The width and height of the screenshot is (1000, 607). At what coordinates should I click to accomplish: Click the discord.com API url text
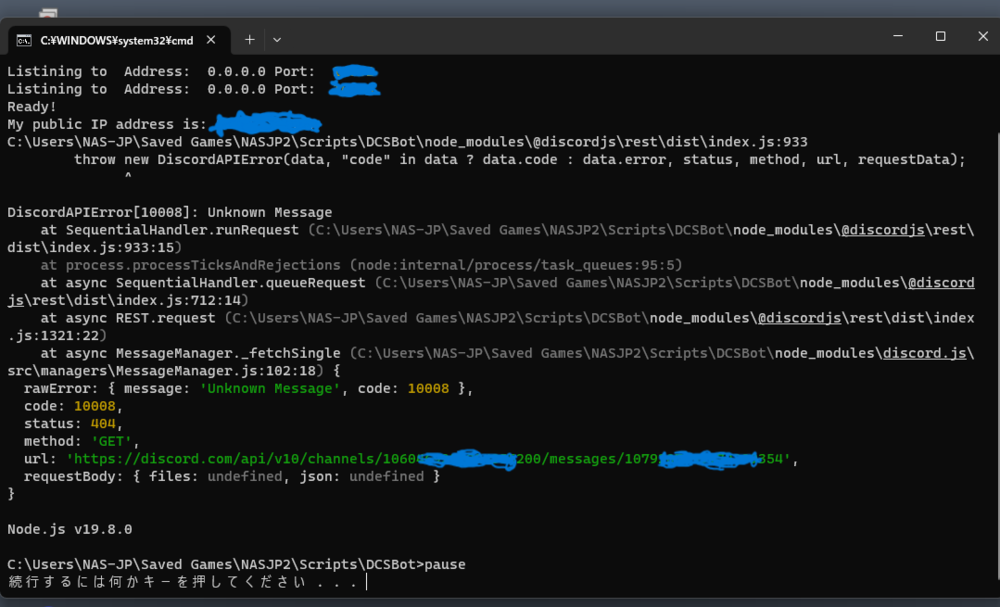coord(429,459)
